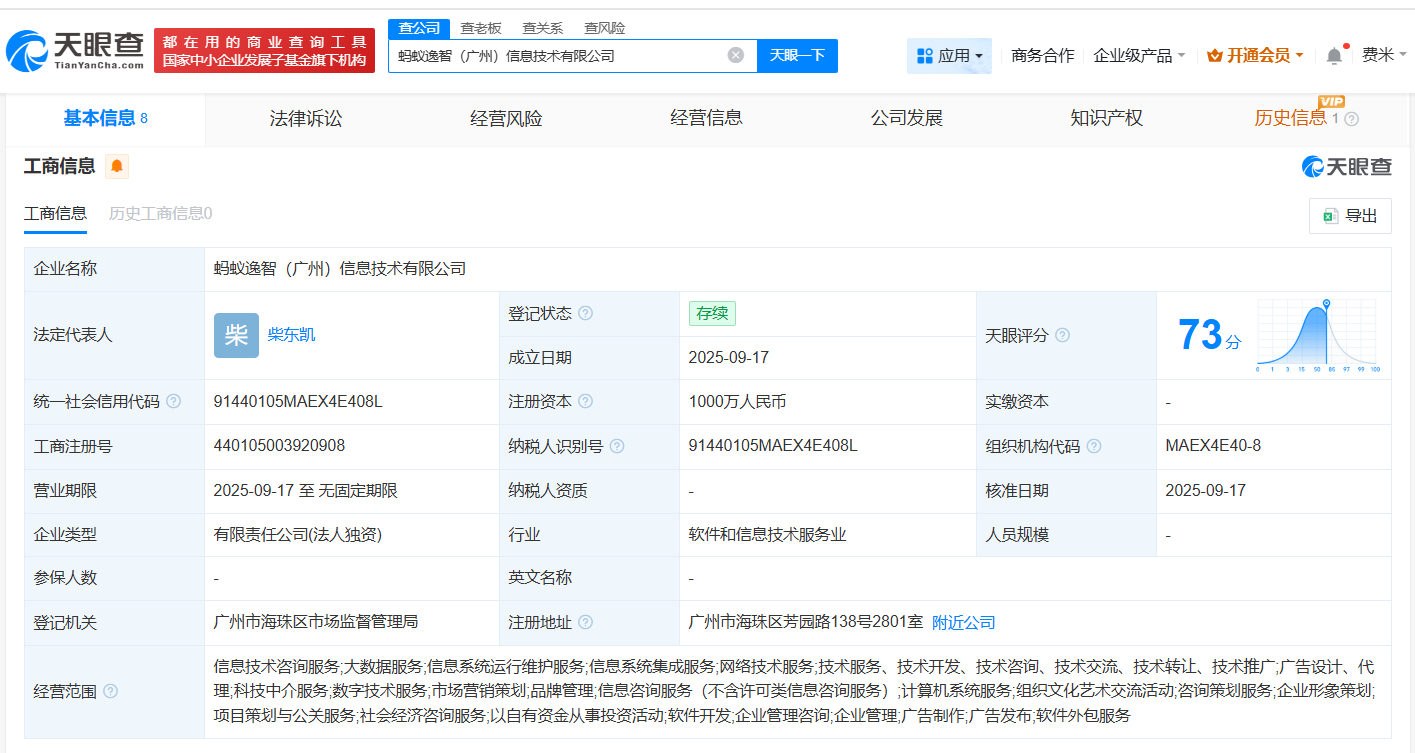Viewport: 1415px width, 753px height.
Task: Click the 柴 avatar of the legal representative
Action: (x=236, y=335)
